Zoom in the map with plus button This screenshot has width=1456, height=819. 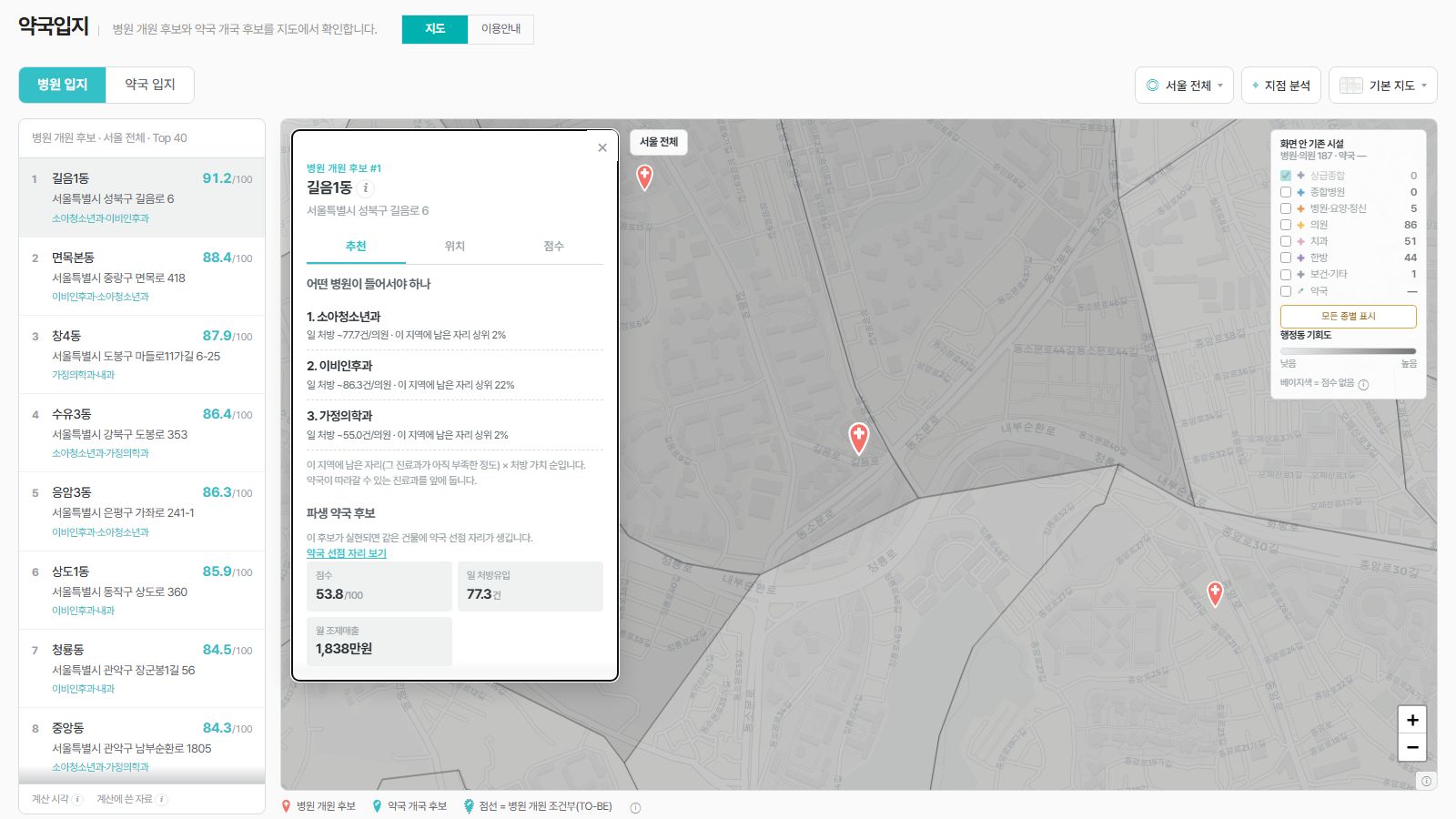(1412, 720)
